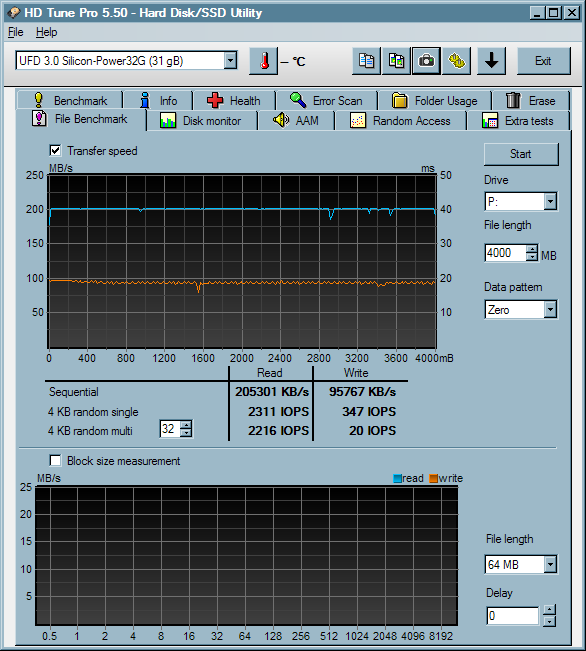Switch to the Erase tab
This screenshot has width=586, height=651.
[x=531, y=100]
